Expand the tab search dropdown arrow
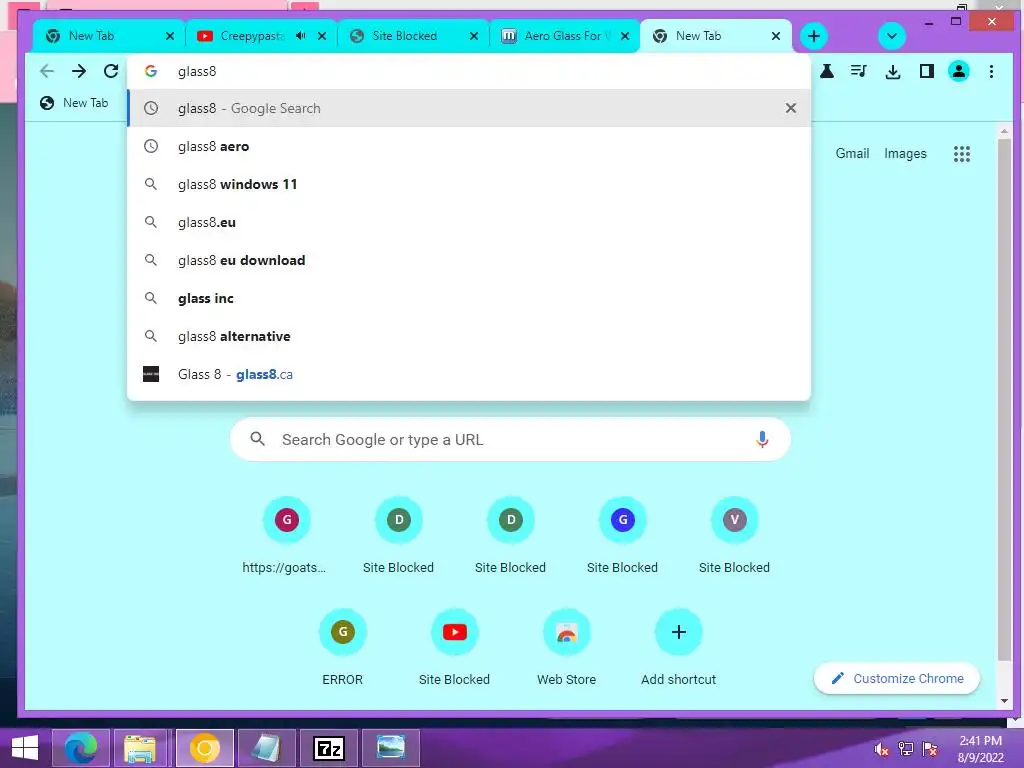This screenshot has height=768, width=1024. coord(891,36)
